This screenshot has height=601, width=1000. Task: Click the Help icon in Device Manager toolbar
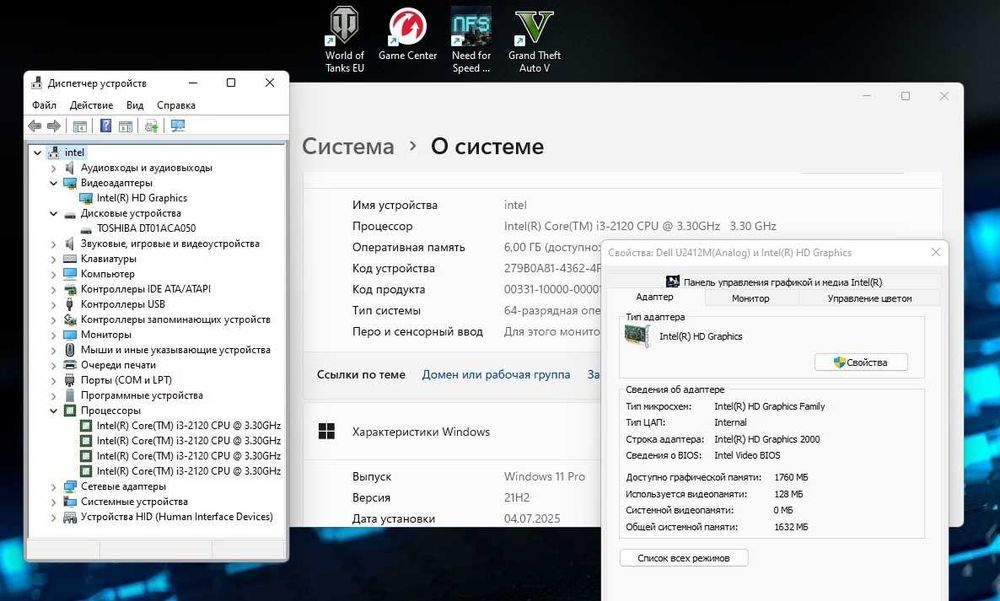pos(106,126)
